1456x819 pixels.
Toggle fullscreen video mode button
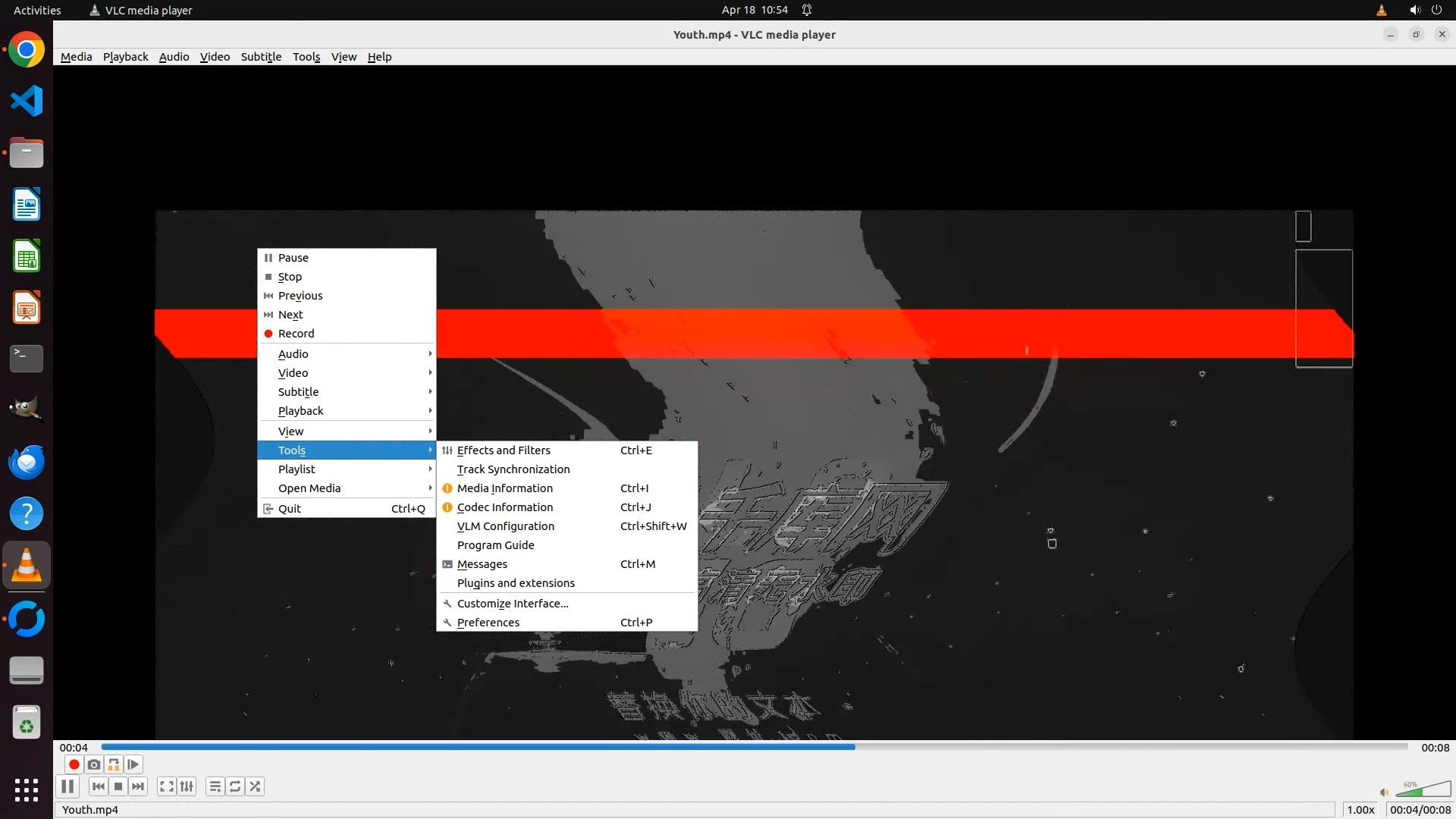pyautogui.click(x=167, y=786)
